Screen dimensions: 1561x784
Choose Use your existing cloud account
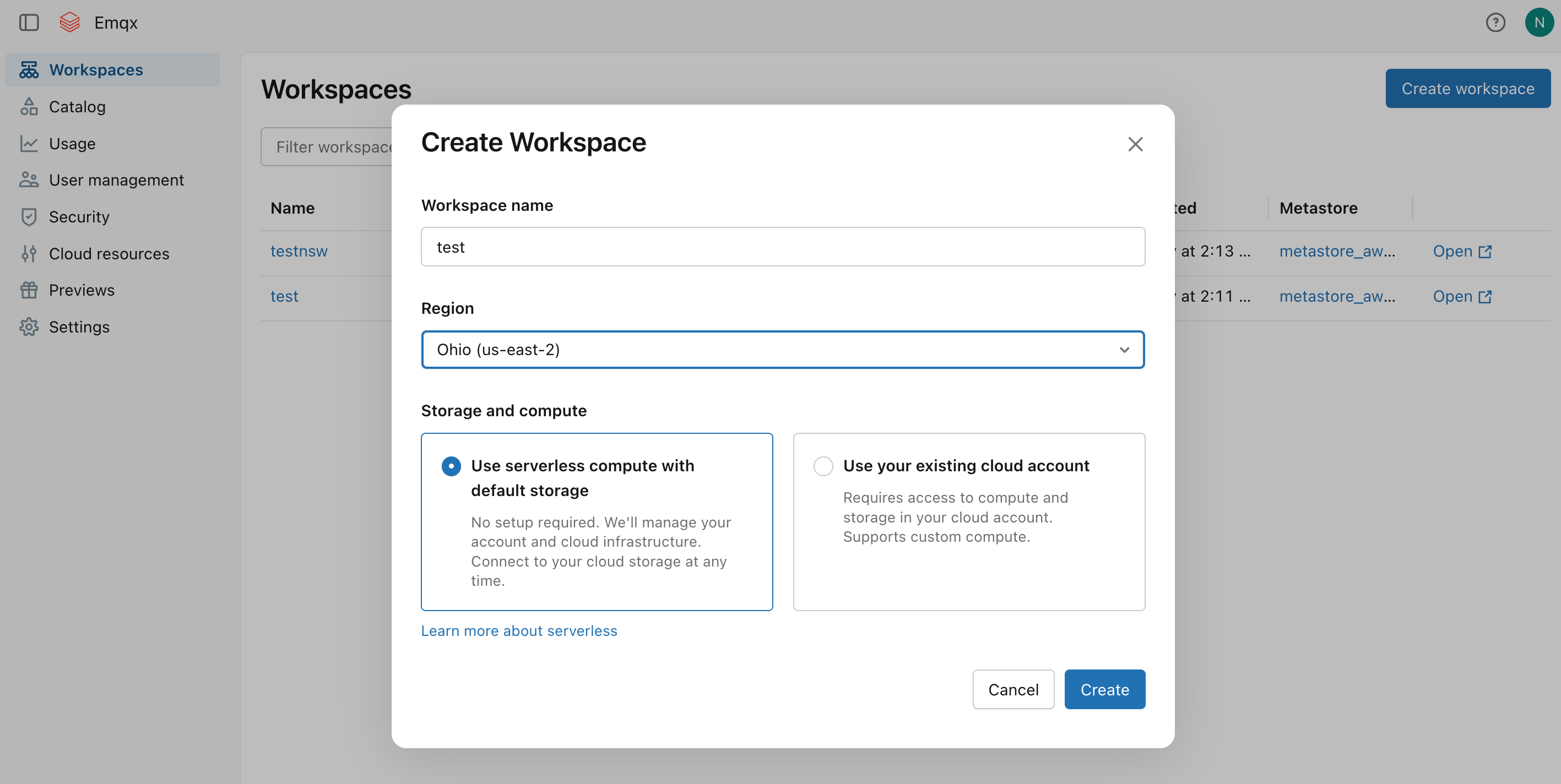(823, 466)
